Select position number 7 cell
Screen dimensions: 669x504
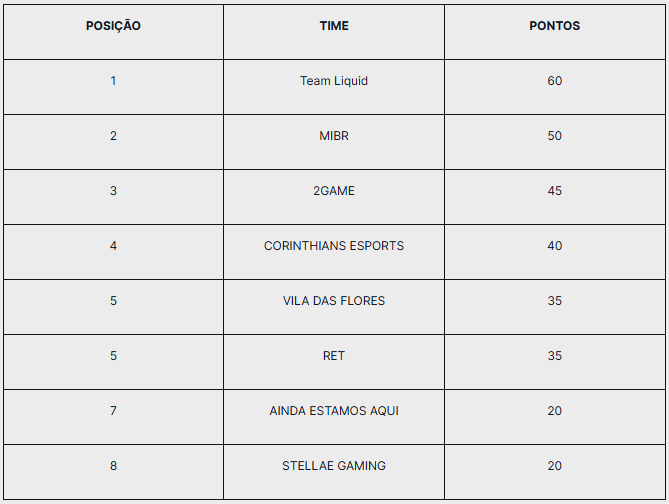[113, 411]
